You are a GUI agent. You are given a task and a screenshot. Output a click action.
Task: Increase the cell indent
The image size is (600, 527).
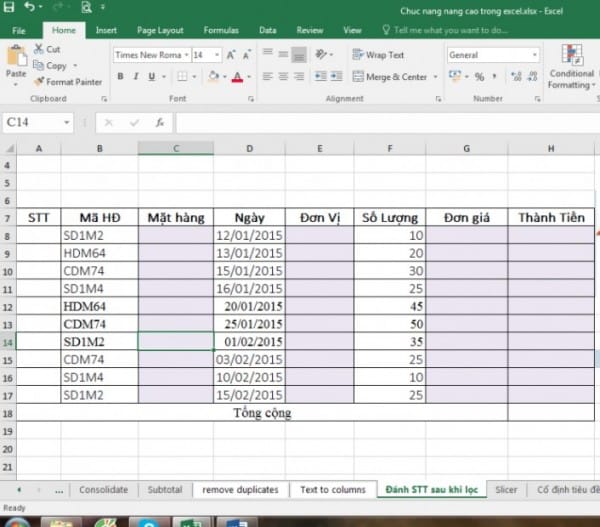coord(336,77)
